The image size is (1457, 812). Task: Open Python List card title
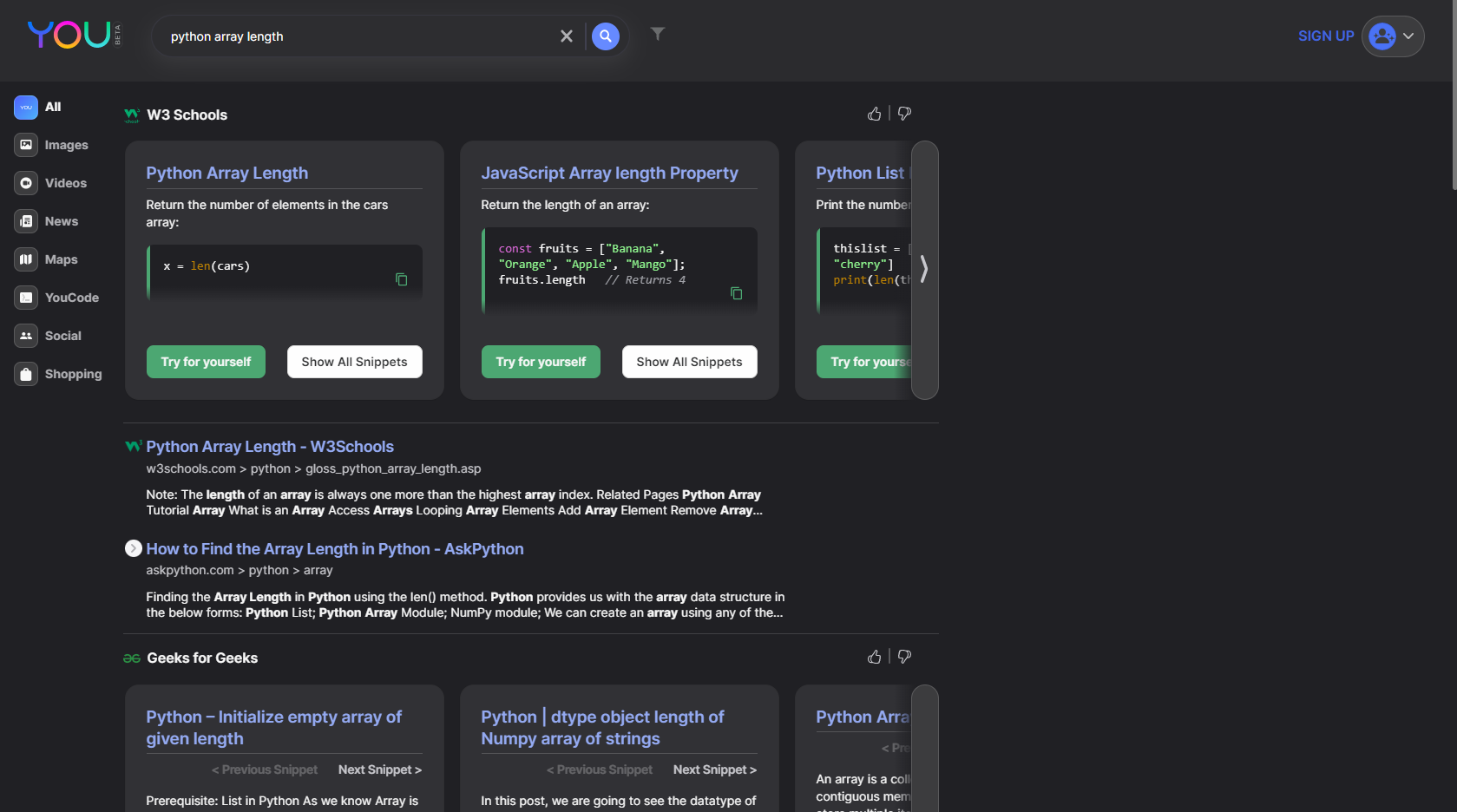(863, 173)
